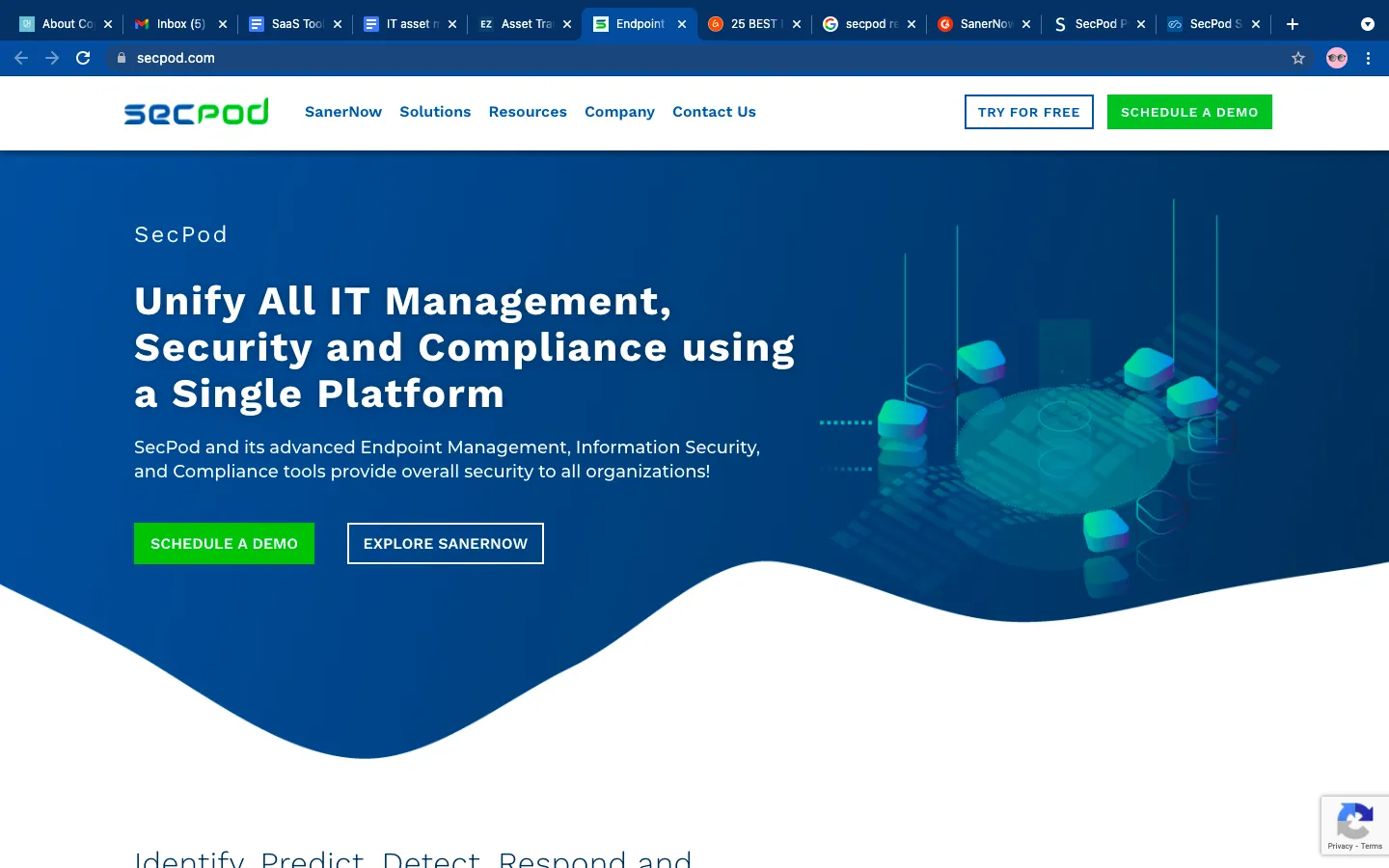Close the SecPod P tab
This screenshot has width=1389, height=868.
coord(1141,24)
